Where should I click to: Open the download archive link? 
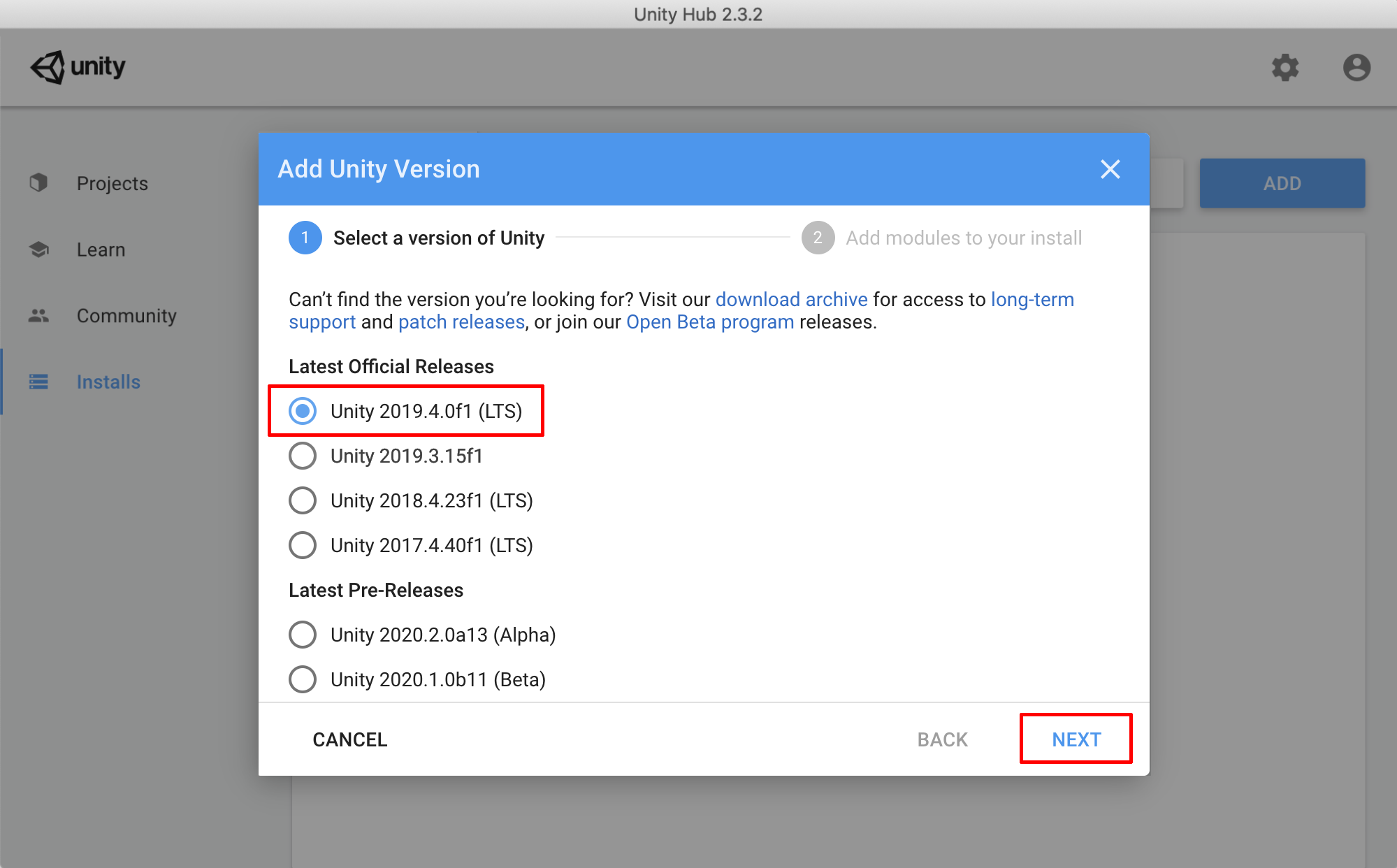791,299
